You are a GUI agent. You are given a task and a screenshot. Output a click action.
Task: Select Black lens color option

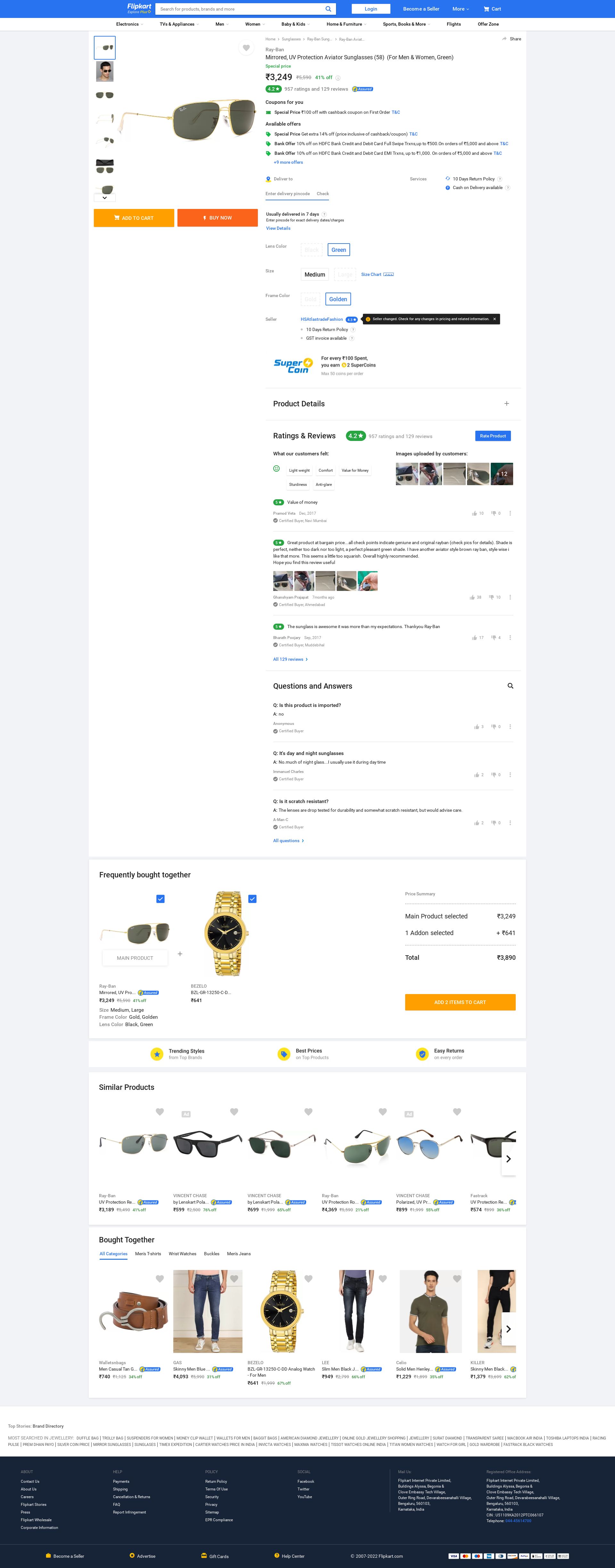click(311, 250)
